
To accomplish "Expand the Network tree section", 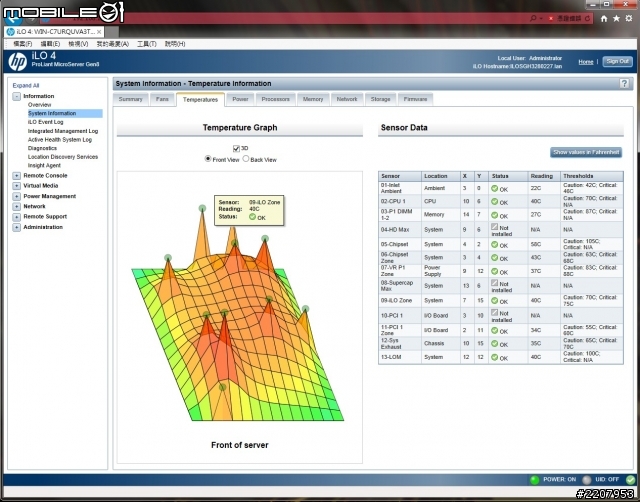I will pos(16,207).
